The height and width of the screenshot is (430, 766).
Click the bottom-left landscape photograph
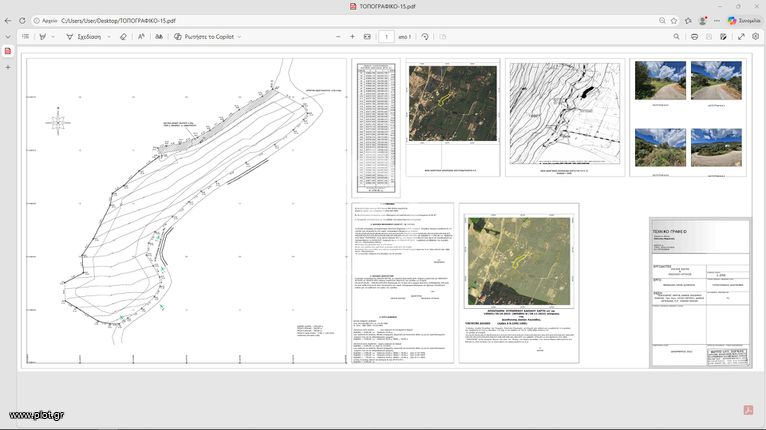660,147
